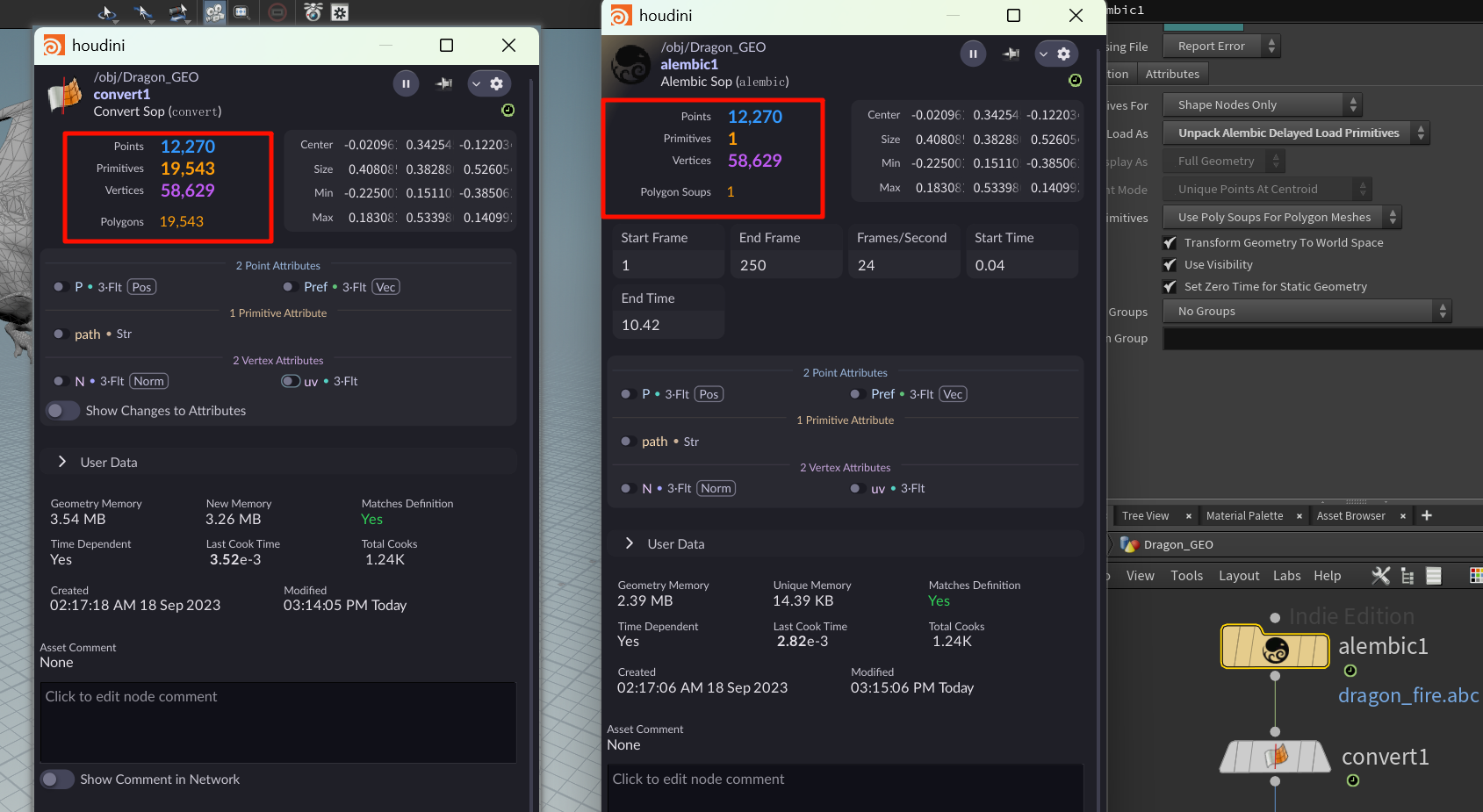
Task: Toggle the P point attribute dot in convert1 window
Action: [59, 287]
